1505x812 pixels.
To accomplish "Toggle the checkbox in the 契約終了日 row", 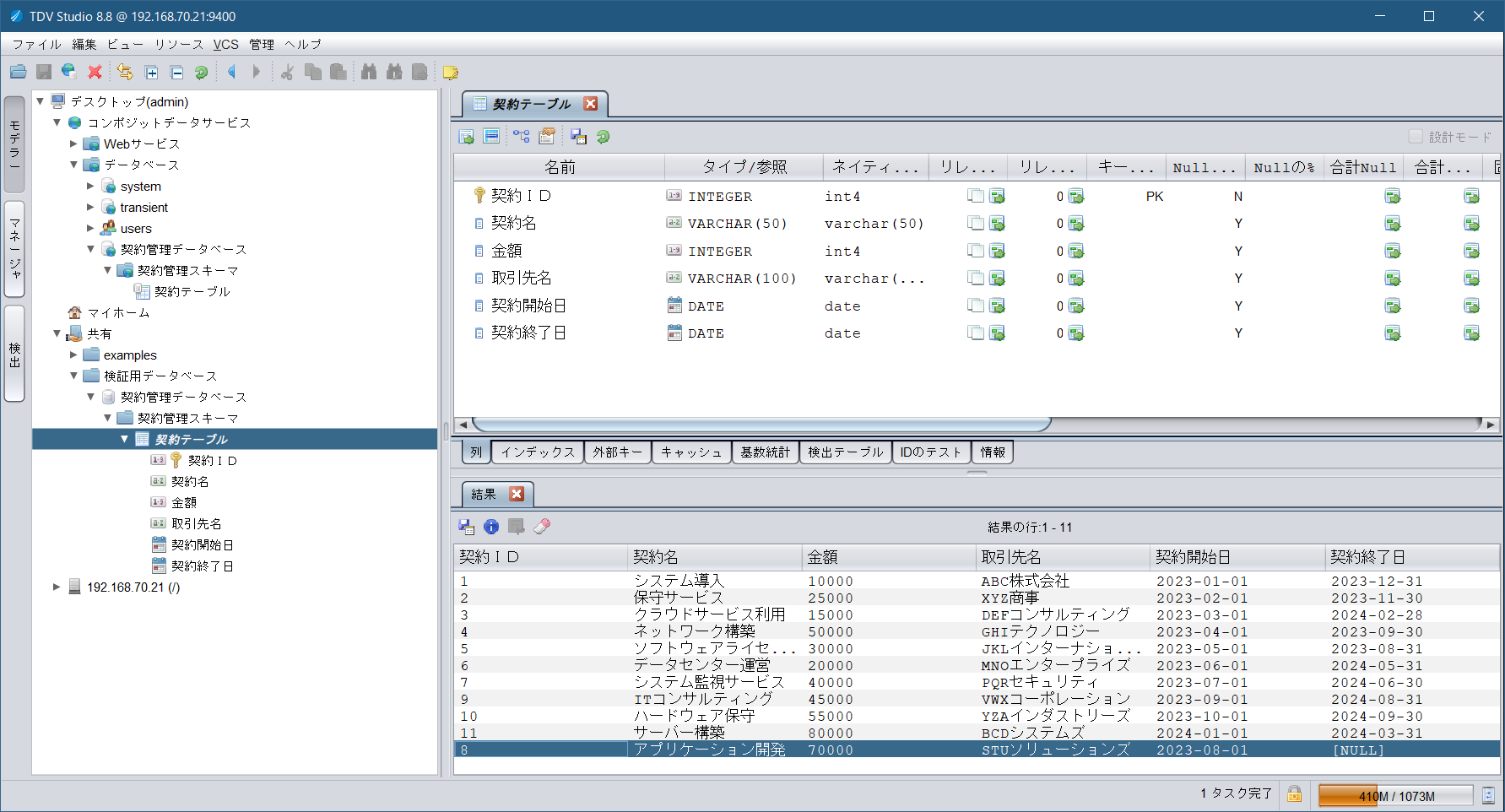I will (976, 333).
